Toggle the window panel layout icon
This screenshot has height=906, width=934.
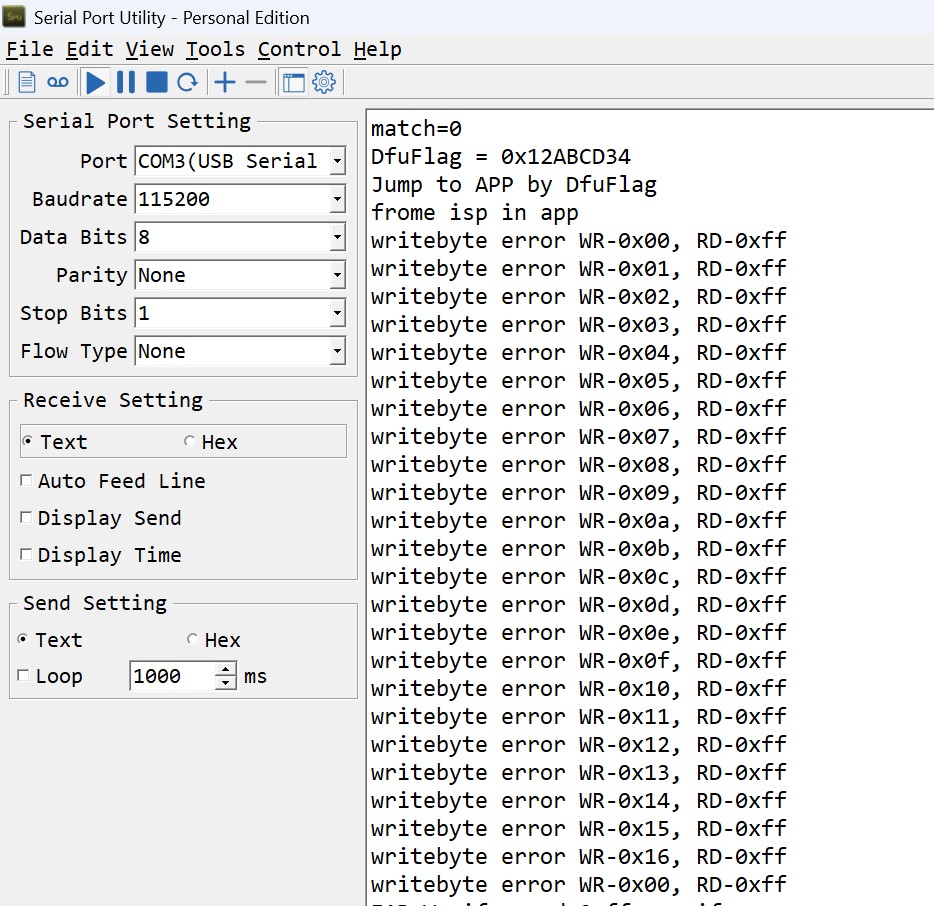pos(293,82)
